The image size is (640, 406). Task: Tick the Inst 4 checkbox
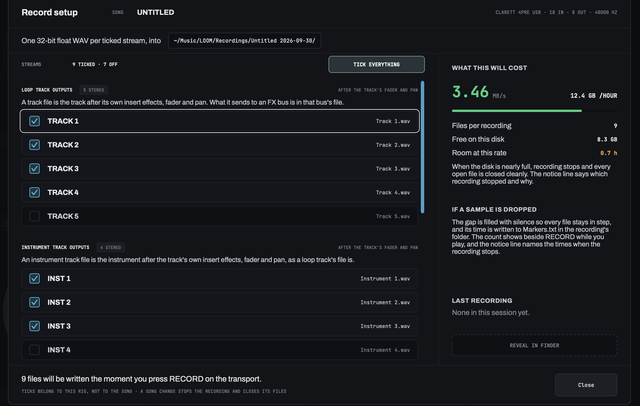click(x=34, y=350)
